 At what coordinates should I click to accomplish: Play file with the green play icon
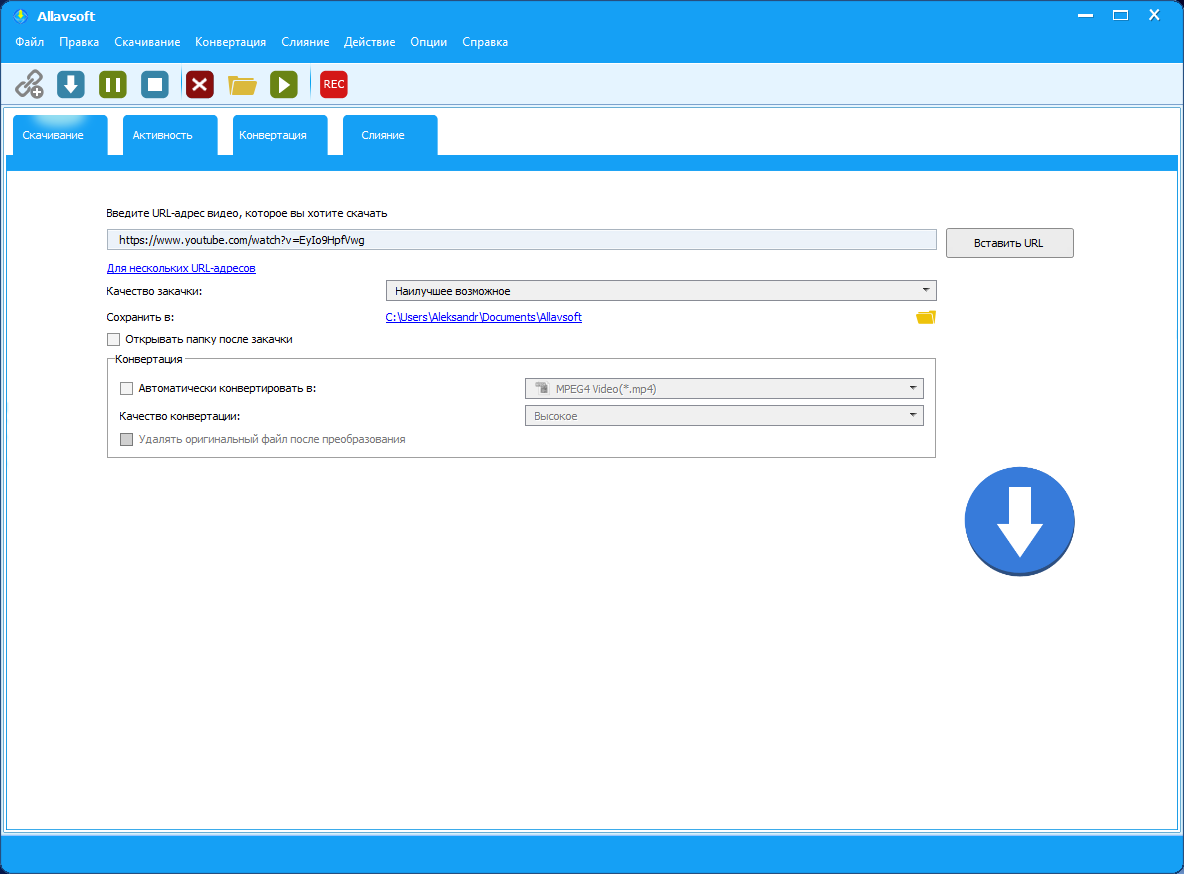tap(284, 84)
